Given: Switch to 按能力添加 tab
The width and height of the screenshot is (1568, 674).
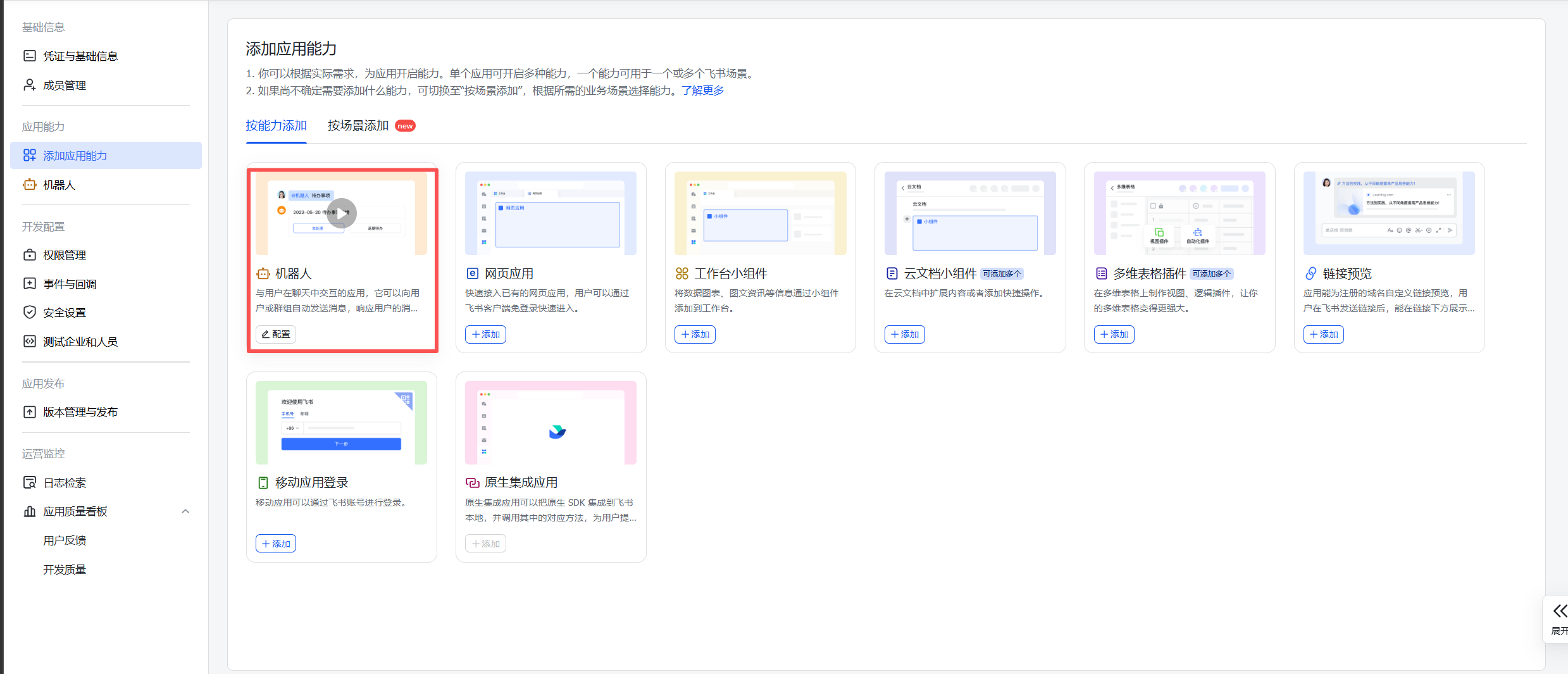Looking at the screenshot, I should pos(276,125).
